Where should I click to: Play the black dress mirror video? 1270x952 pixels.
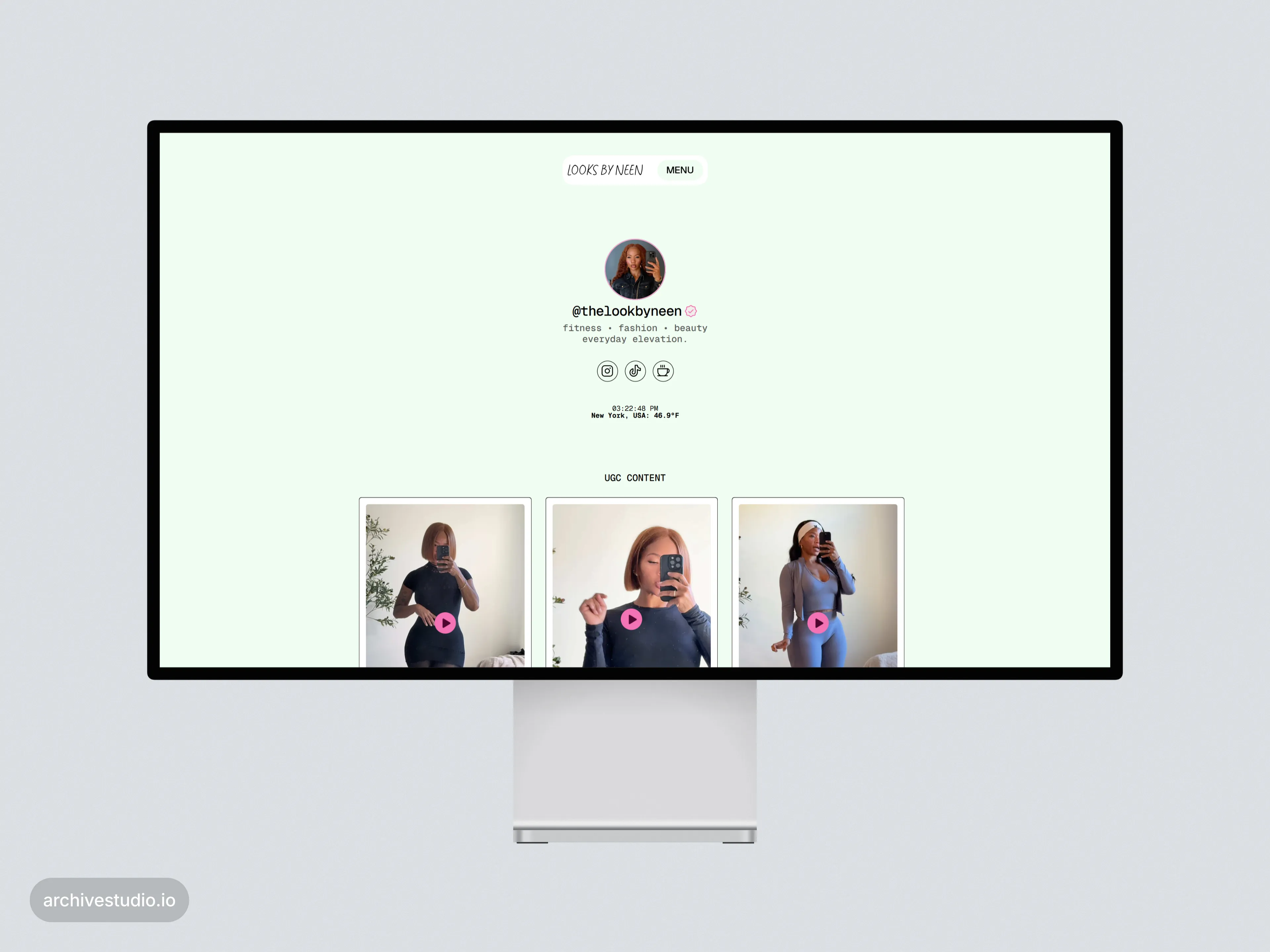click(445, 623)
